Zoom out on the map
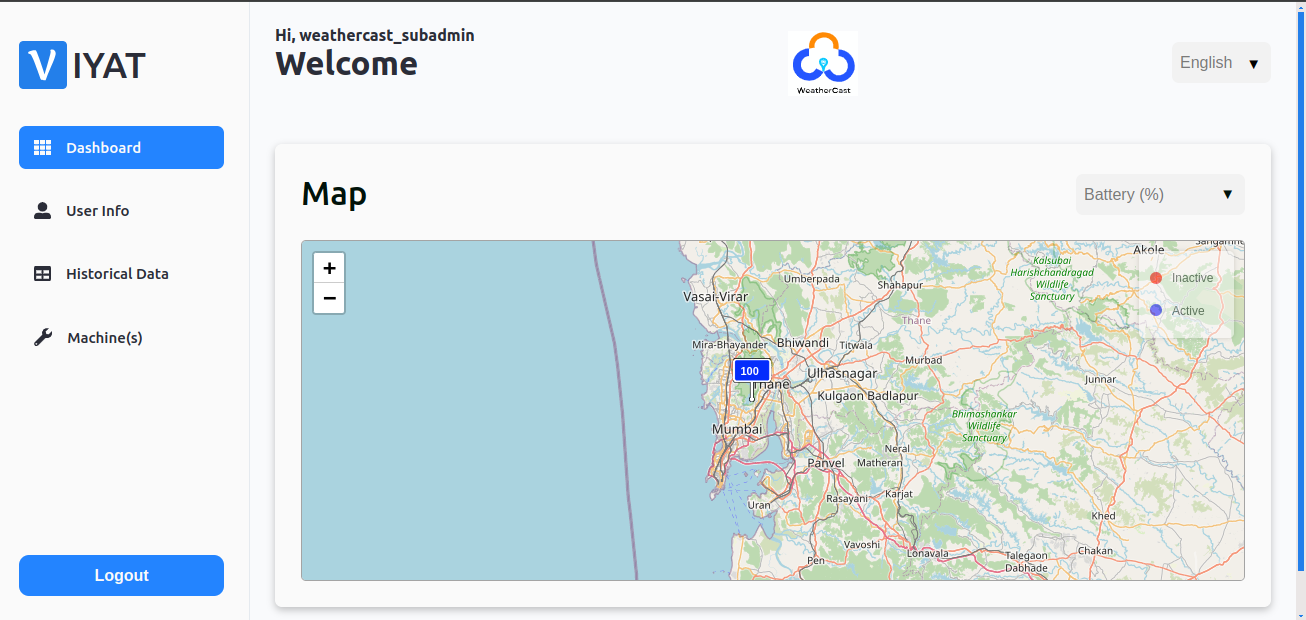Screen dimensions: 1306x620 329,298
